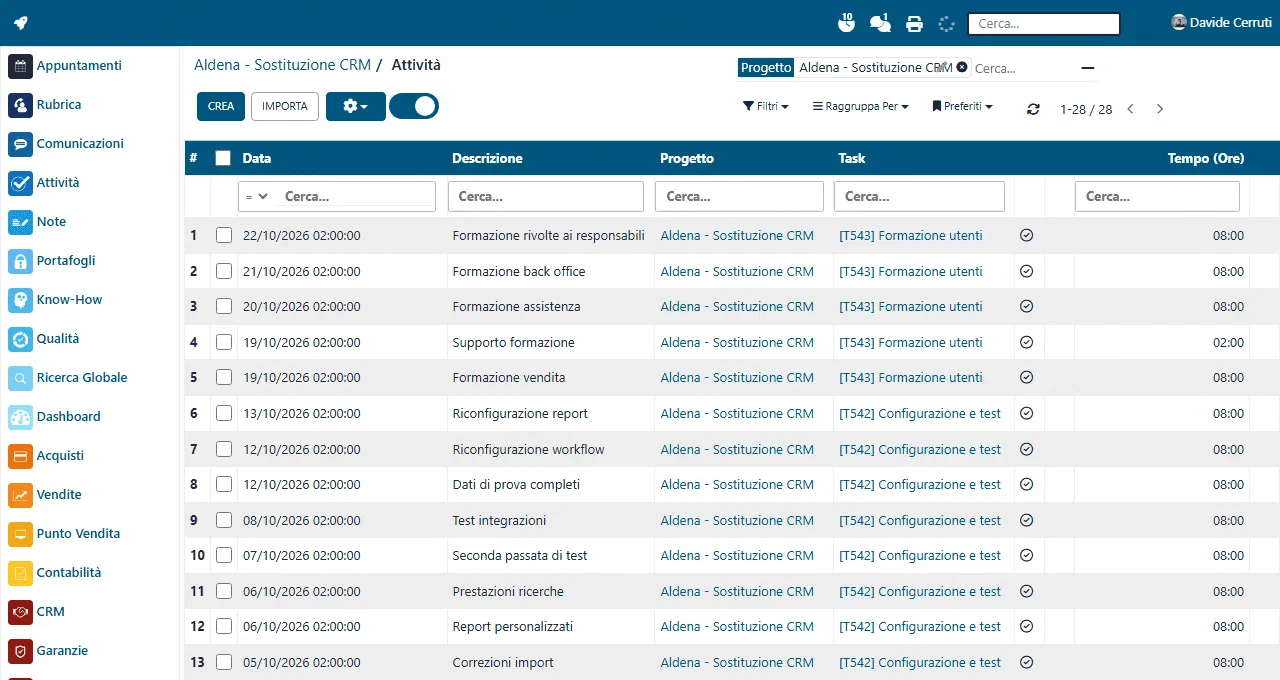Open the activities clock icon with badge 10
The width and height of the screenshot is (1280, 680).
(x=846, y=23)
